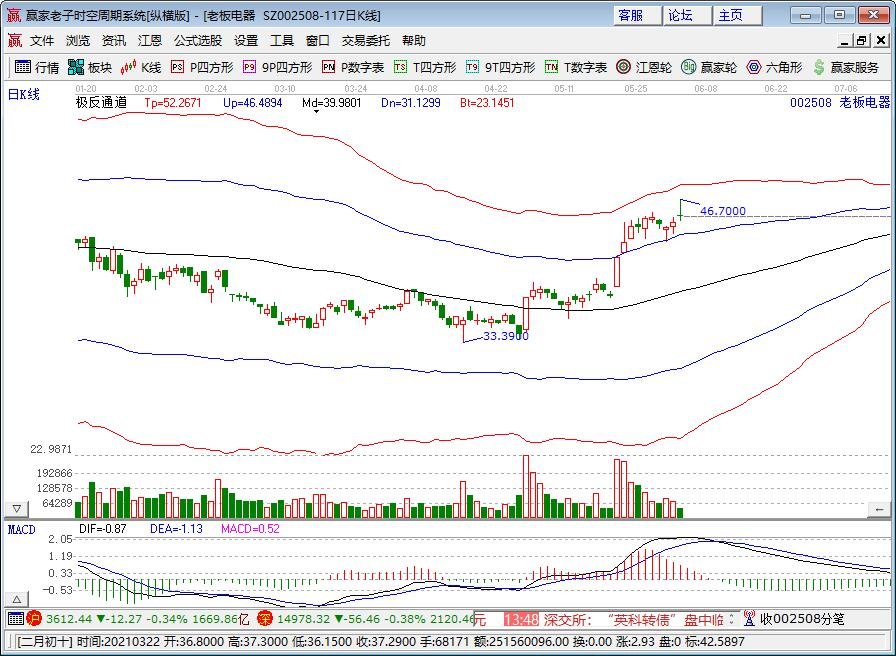Click the MACD indicator label

[22, 529]
